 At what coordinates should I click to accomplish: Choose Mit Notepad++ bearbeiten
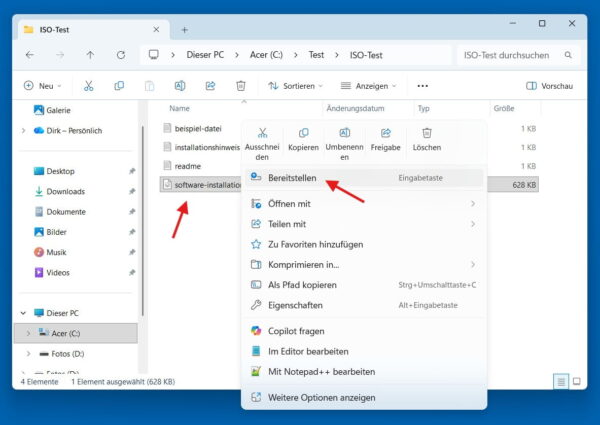(364, 371)
